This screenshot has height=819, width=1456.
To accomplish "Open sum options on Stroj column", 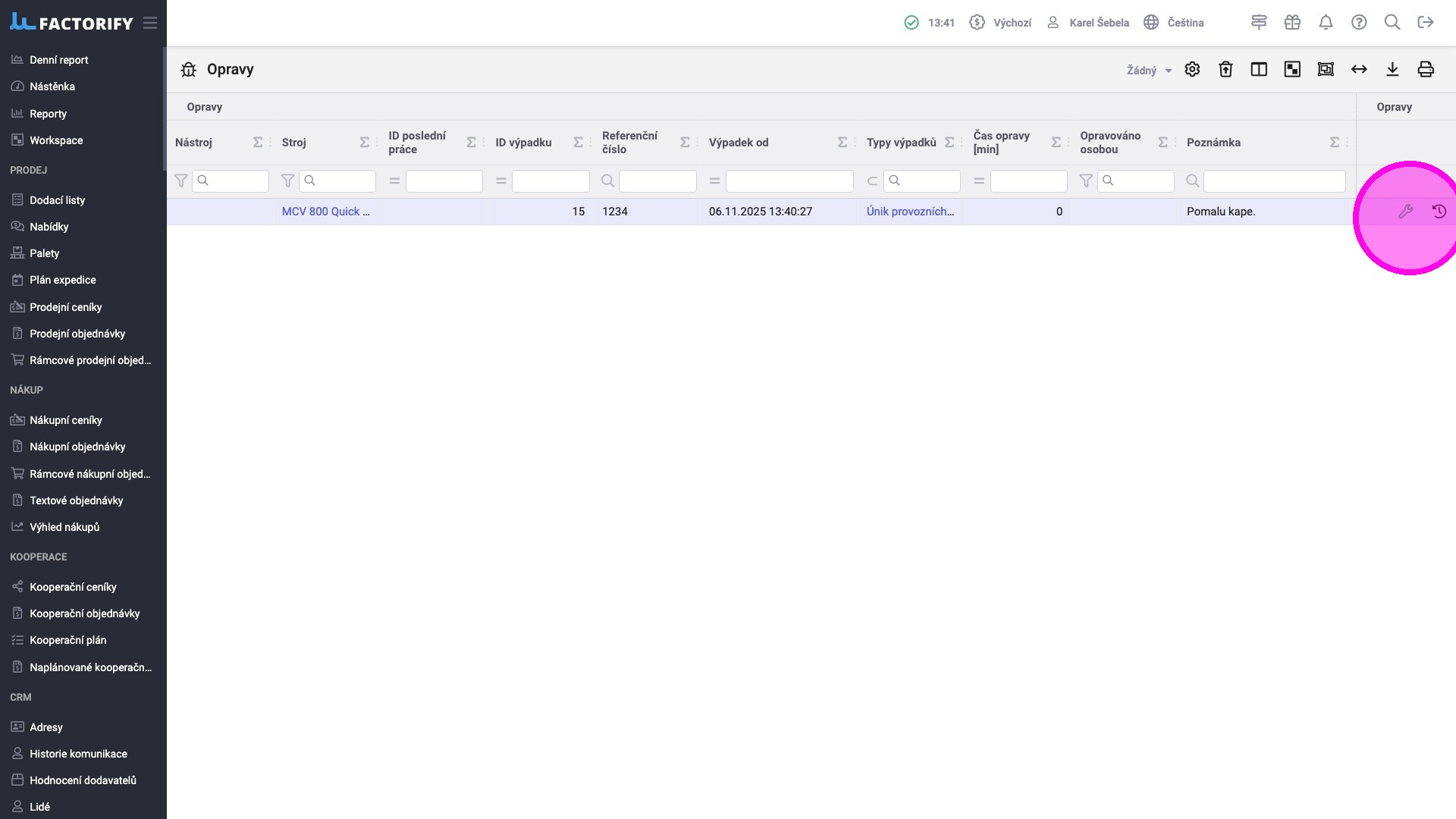I will (x=365, y=143).
